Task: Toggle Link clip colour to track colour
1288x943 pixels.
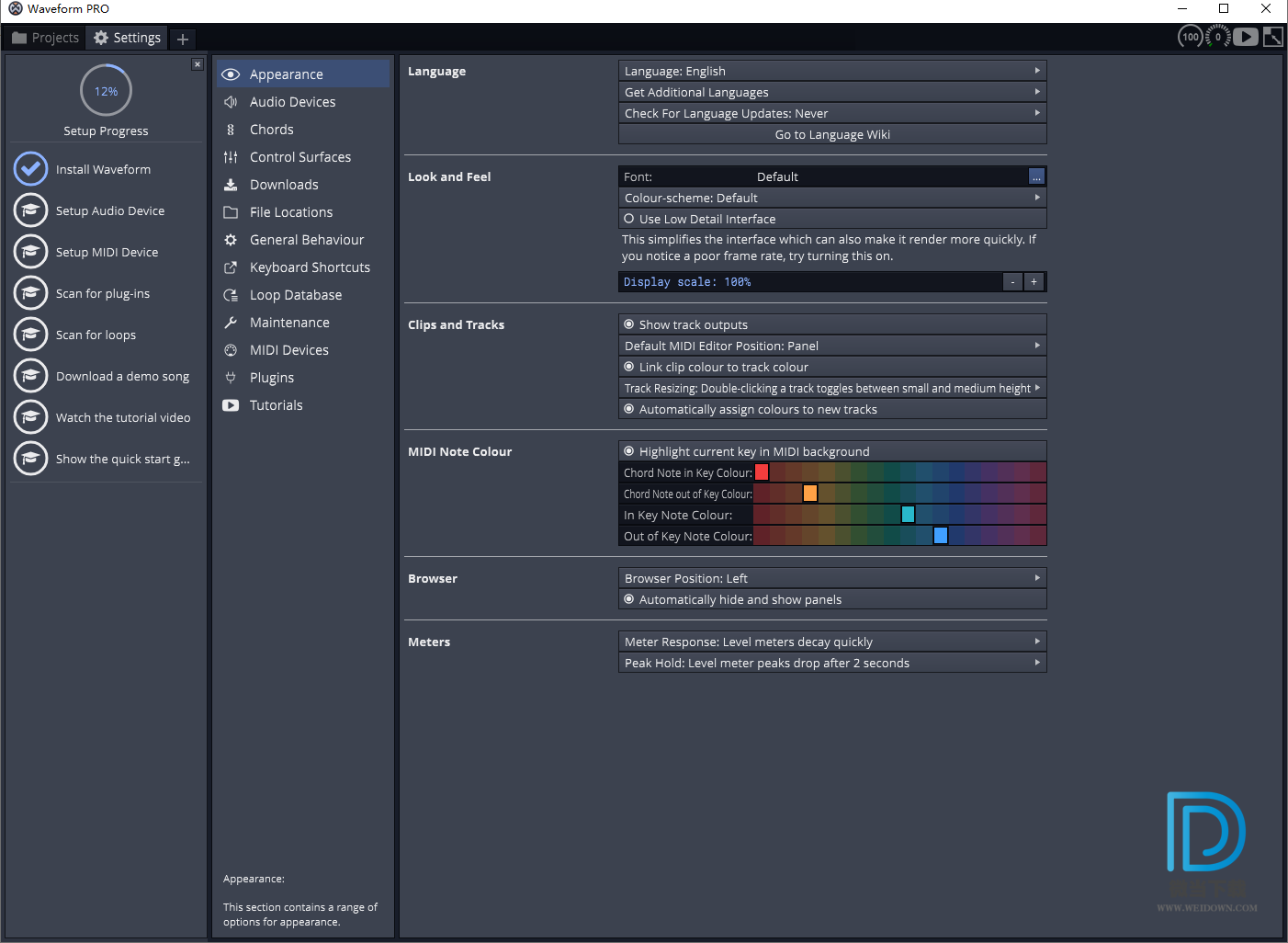Action: [832, 367]
